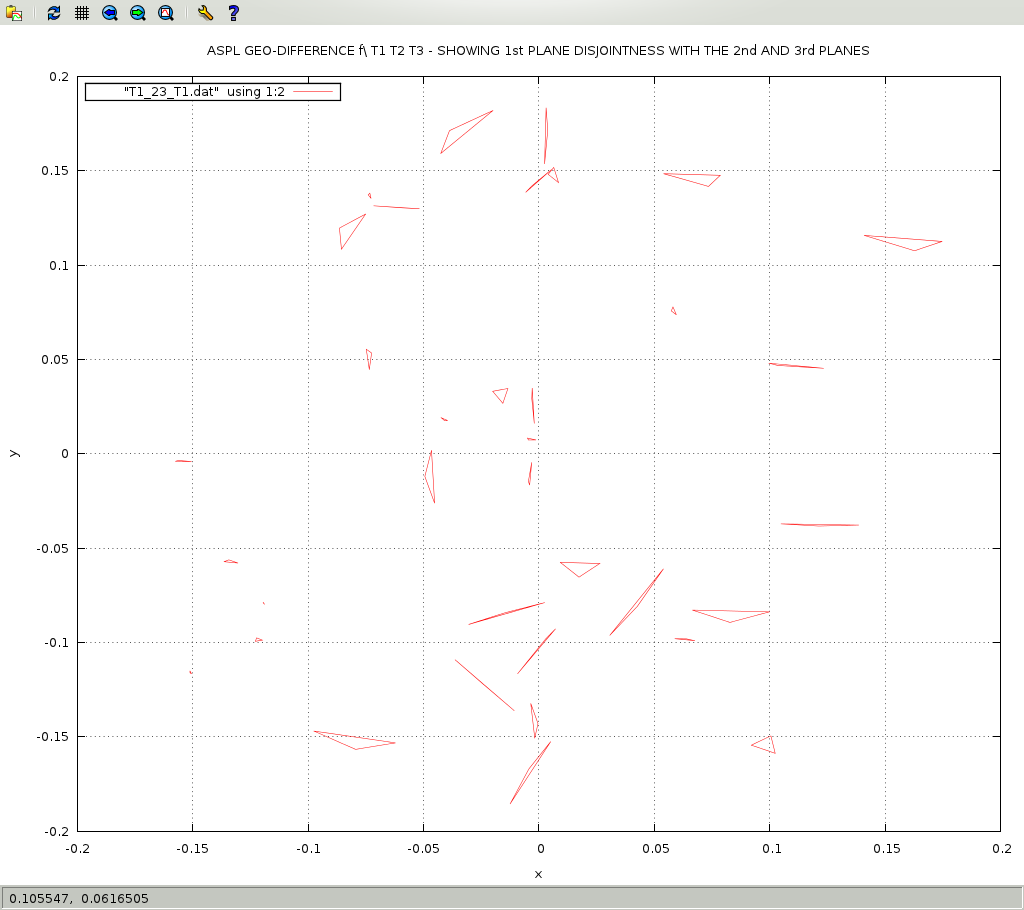Autoscale the plot with magnifier icon

pos(166,13)
